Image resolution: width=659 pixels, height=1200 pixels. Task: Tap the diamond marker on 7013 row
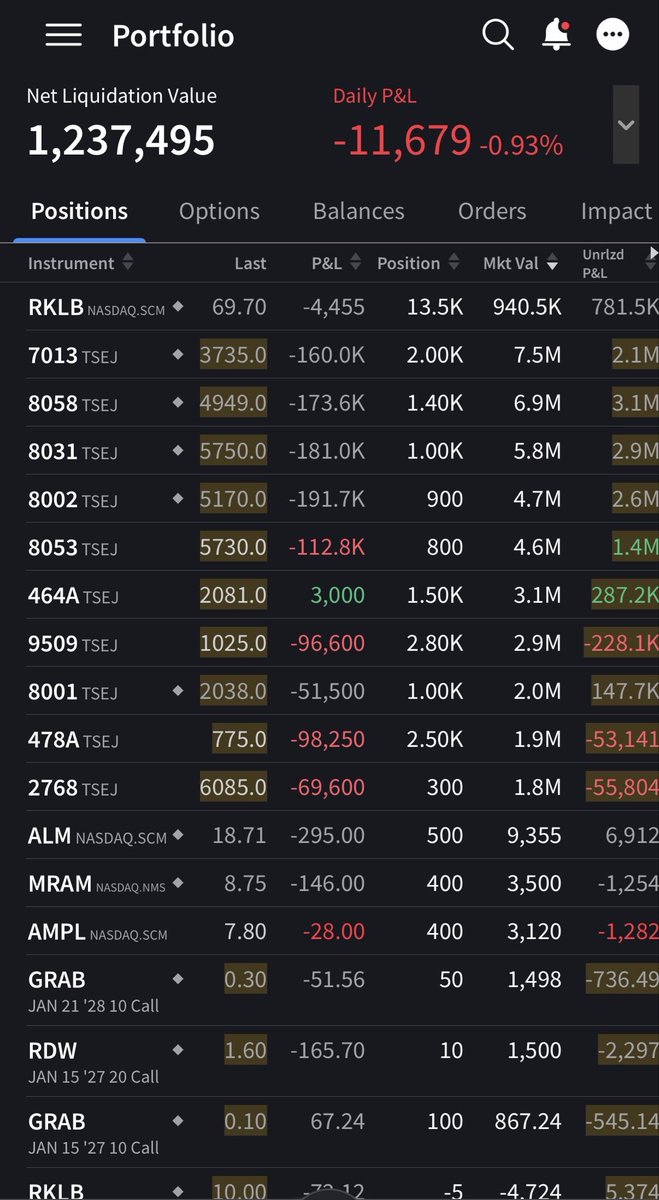coord(178,354)
